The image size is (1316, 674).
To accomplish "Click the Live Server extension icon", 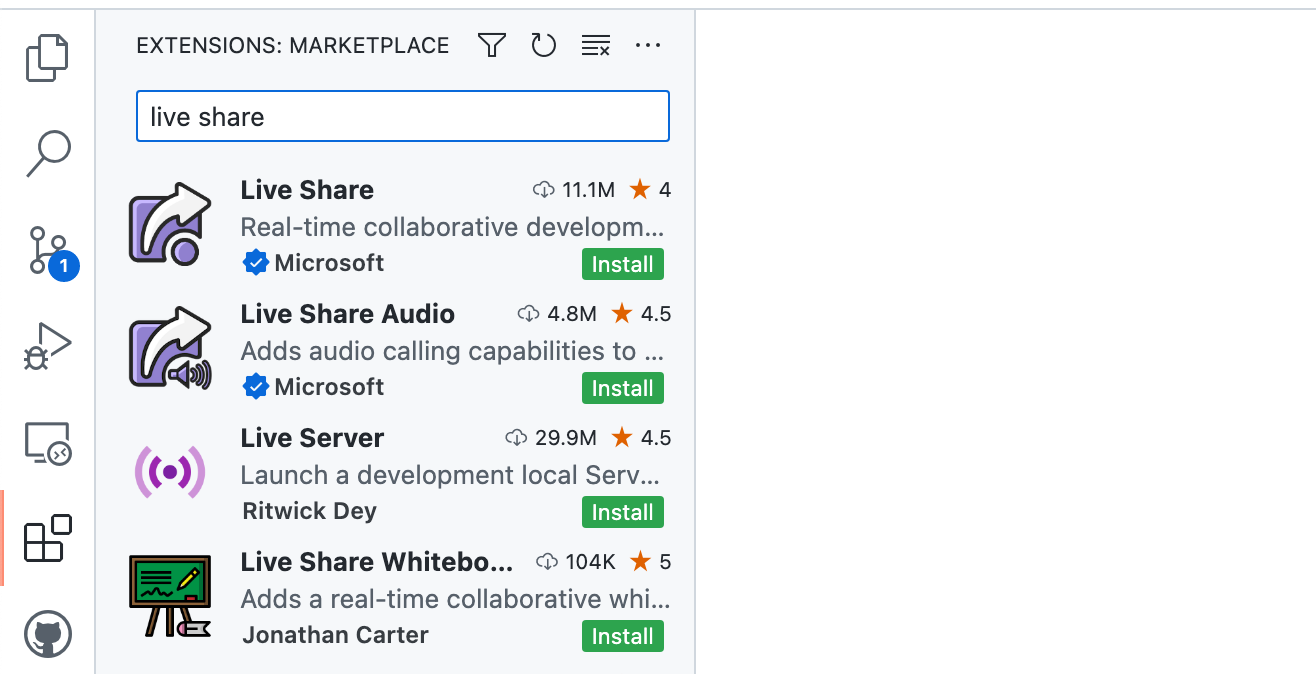I will click(170, 470).
